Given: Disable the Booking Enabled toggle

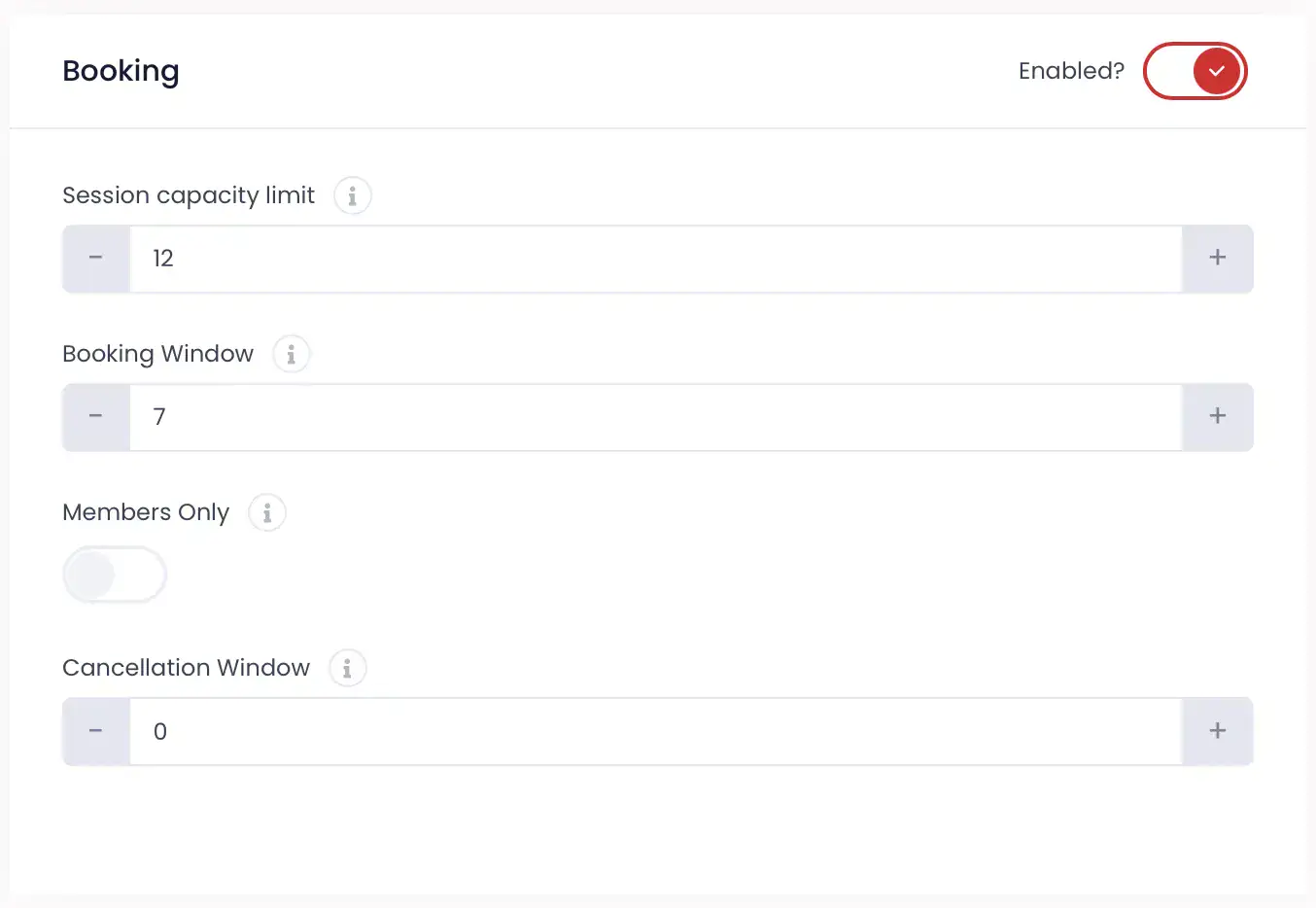Looking at the screenshot, I should [x=1195, y=71].
